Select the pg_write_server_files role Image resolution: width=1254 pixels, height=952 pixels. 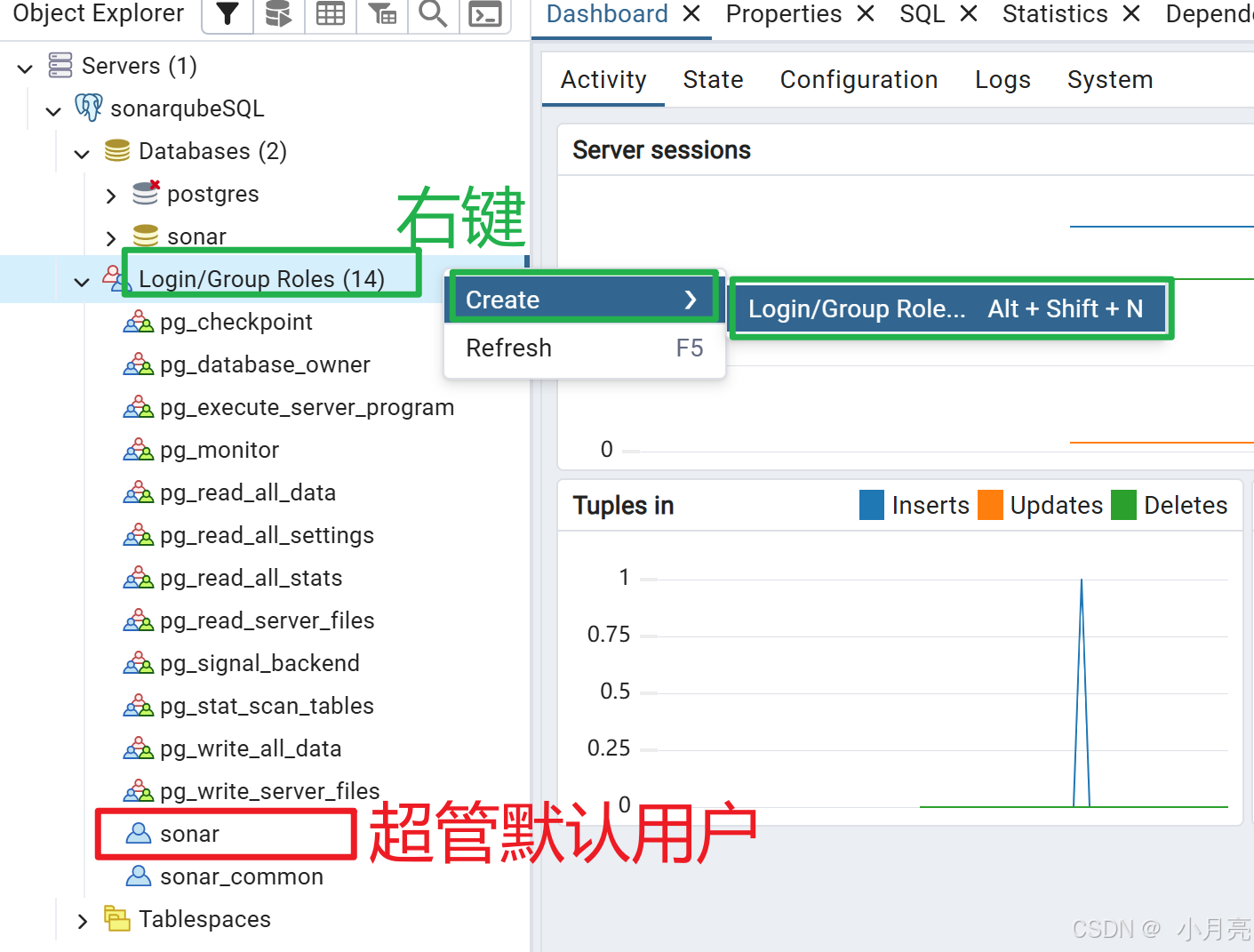(270, 791)
